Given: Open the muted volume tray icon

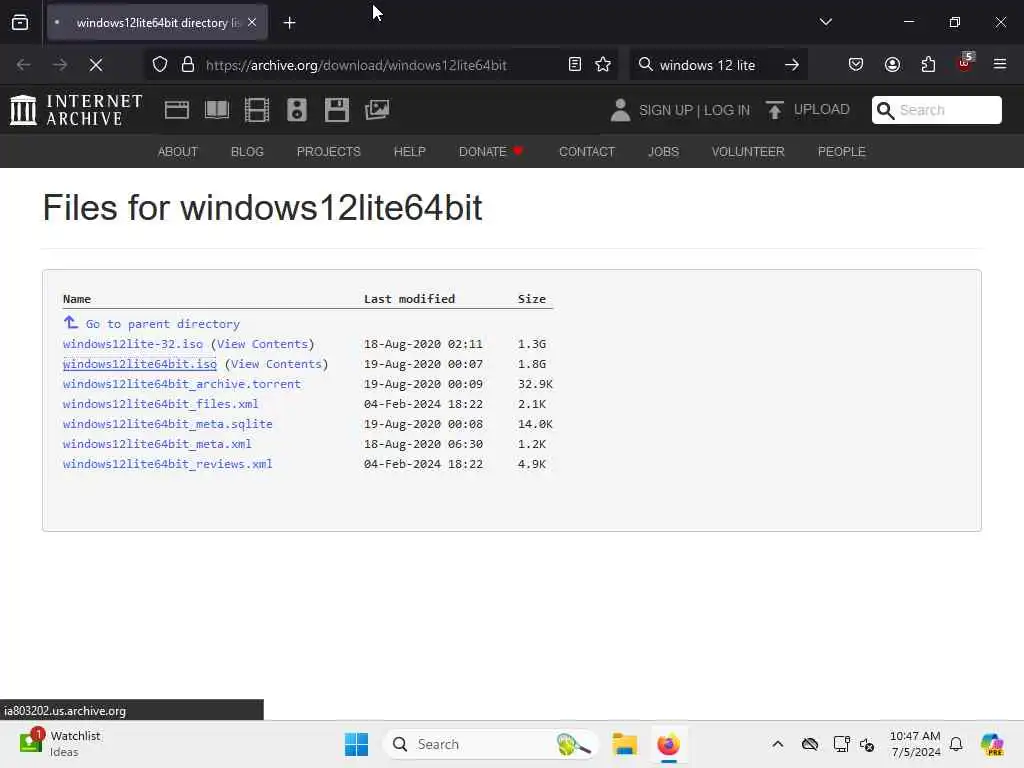Looking at the screenshot, I should click(867, 744).
